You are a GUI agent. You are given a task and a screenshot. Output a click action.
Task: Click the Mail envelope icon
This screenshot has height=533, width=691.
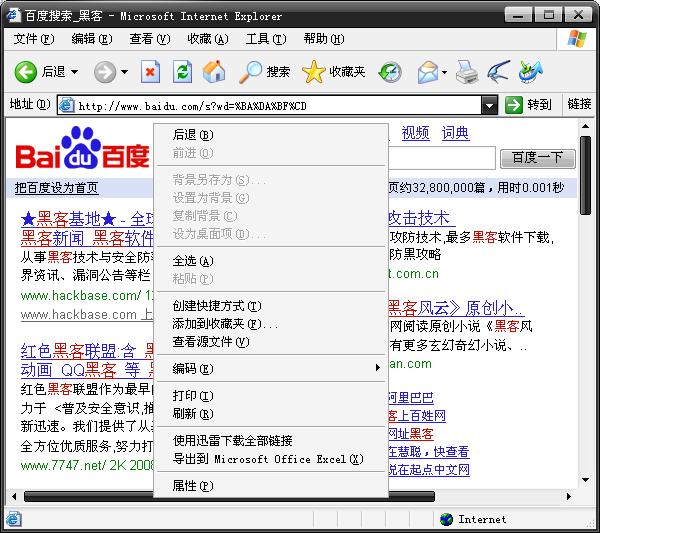click(x=427, y=72)
